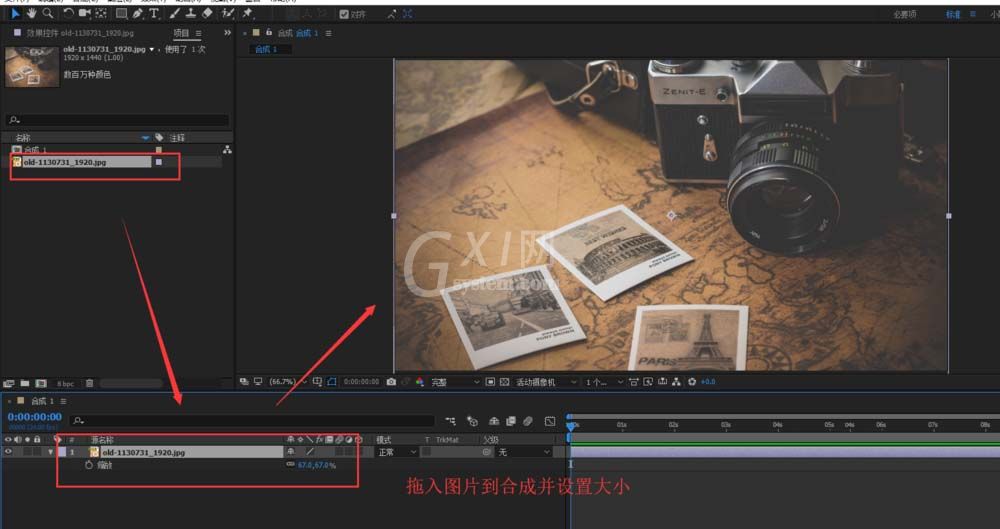Toggle transparency grid icon in viewer
Image resolution: width=1000 pixels, height=529 pixels.
504,382
